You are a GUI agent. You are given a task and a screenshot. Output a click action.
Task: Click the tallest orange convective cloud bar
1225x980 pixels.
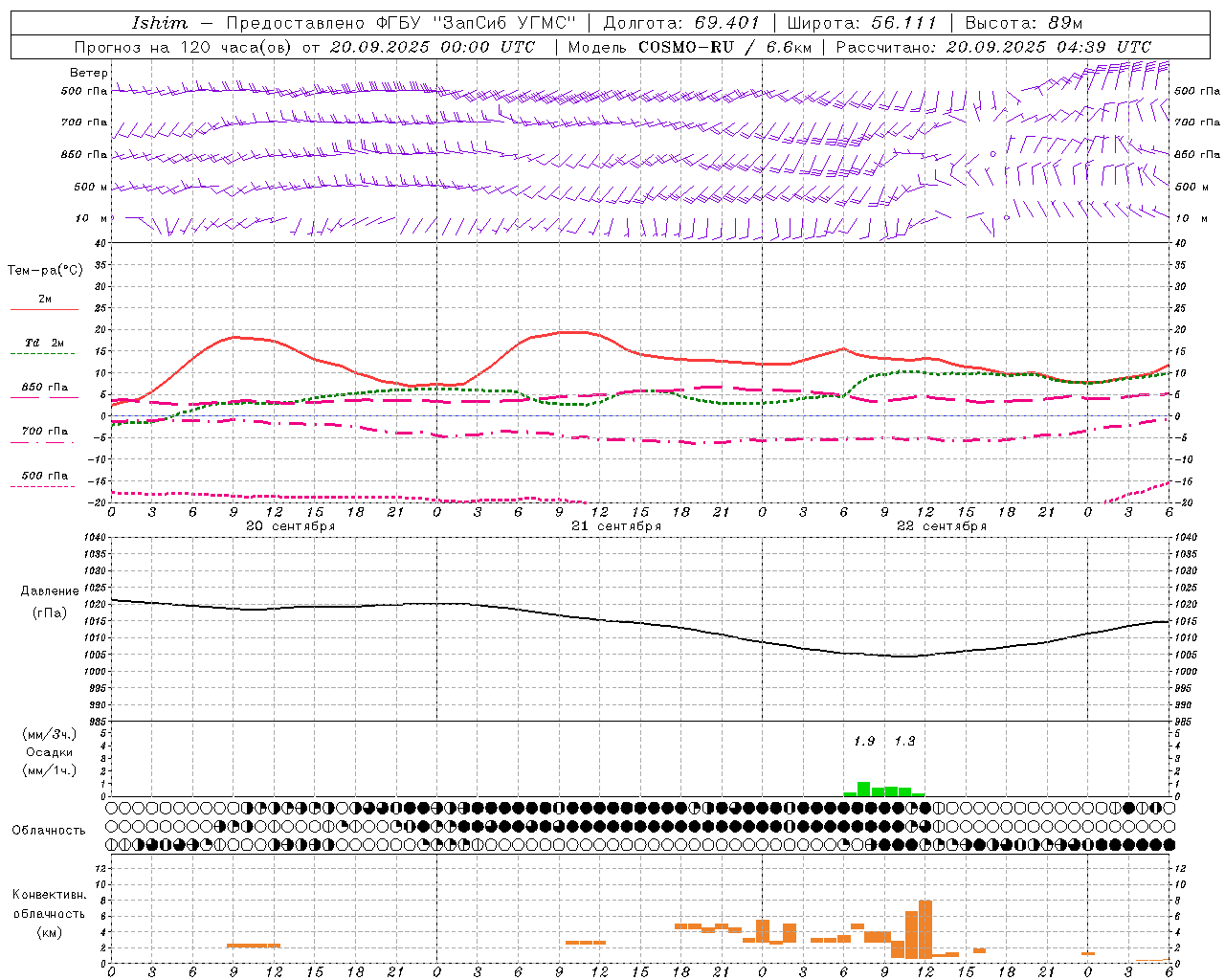(x=924, y=929)
